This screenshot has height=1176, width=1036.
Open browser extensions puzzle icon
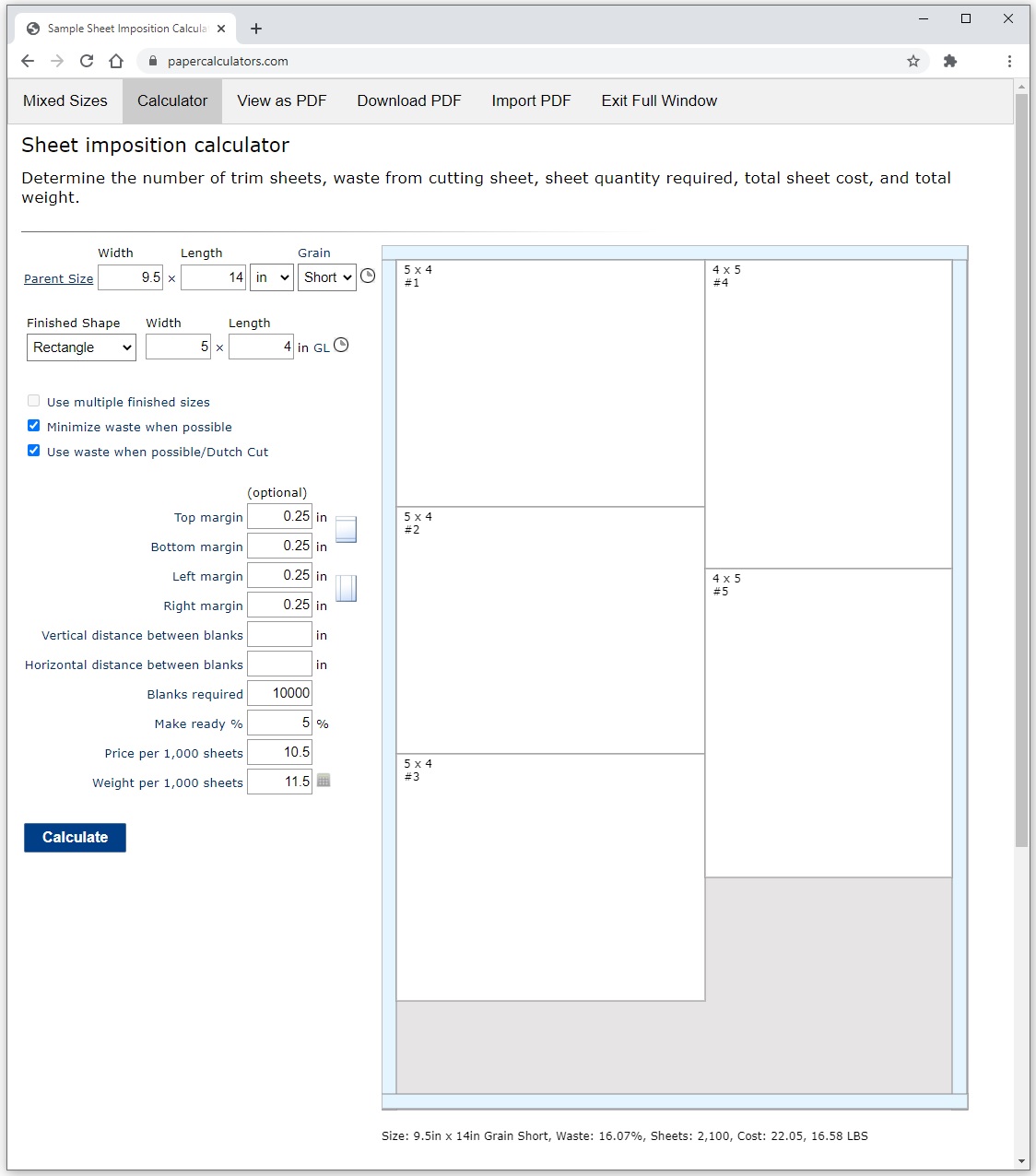point(950,61)
